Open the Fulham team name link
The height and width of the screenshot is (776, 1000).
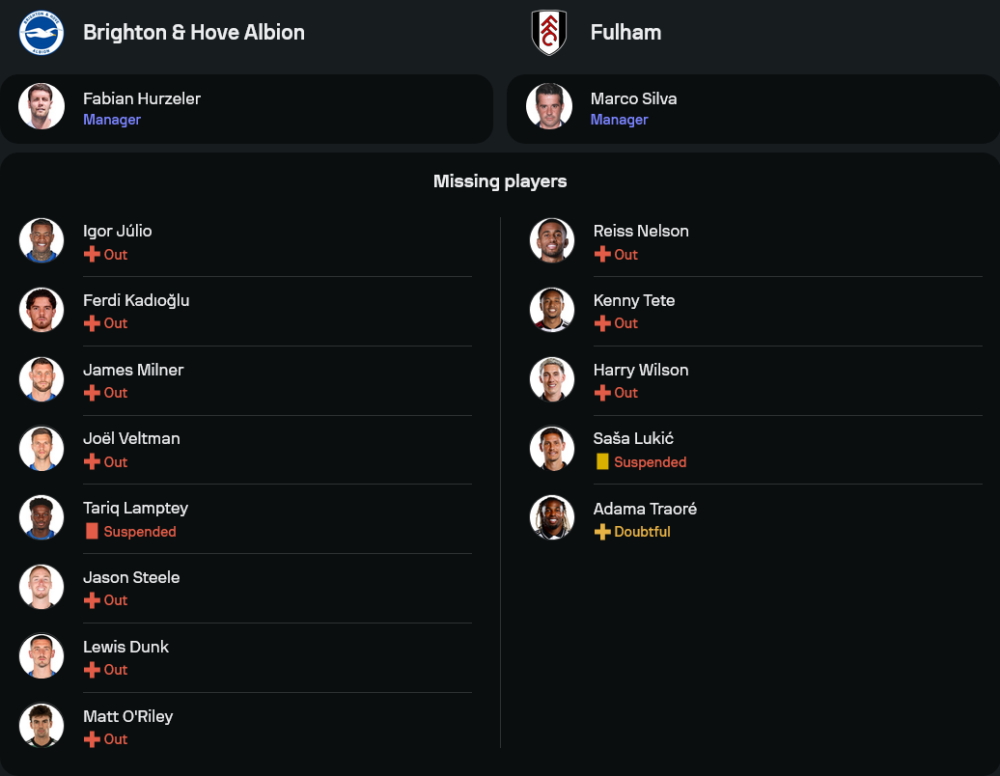pos(626,33)
